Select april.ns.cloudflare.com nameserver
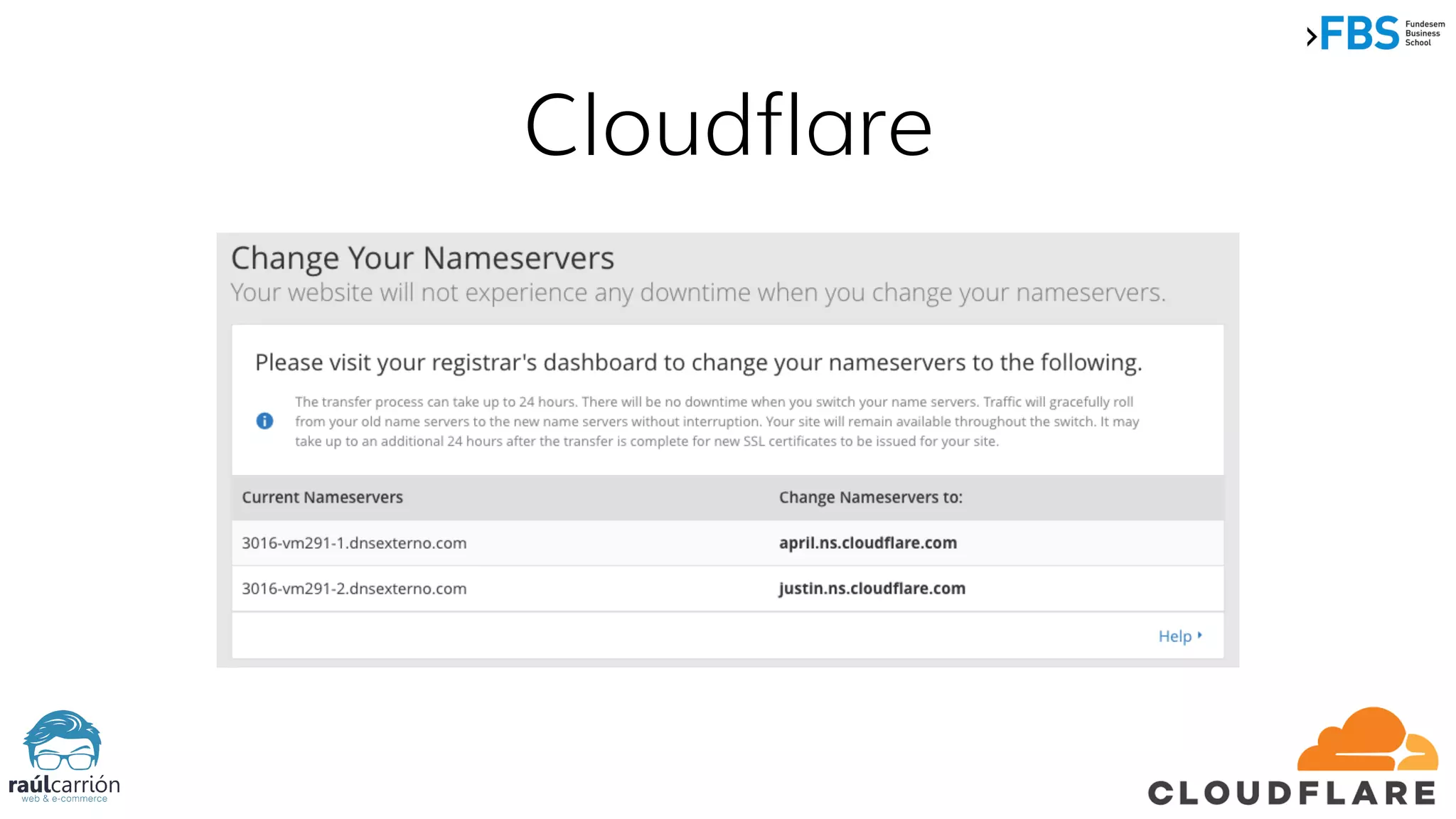The image size is (1456, 819). [x=867, y=542]
